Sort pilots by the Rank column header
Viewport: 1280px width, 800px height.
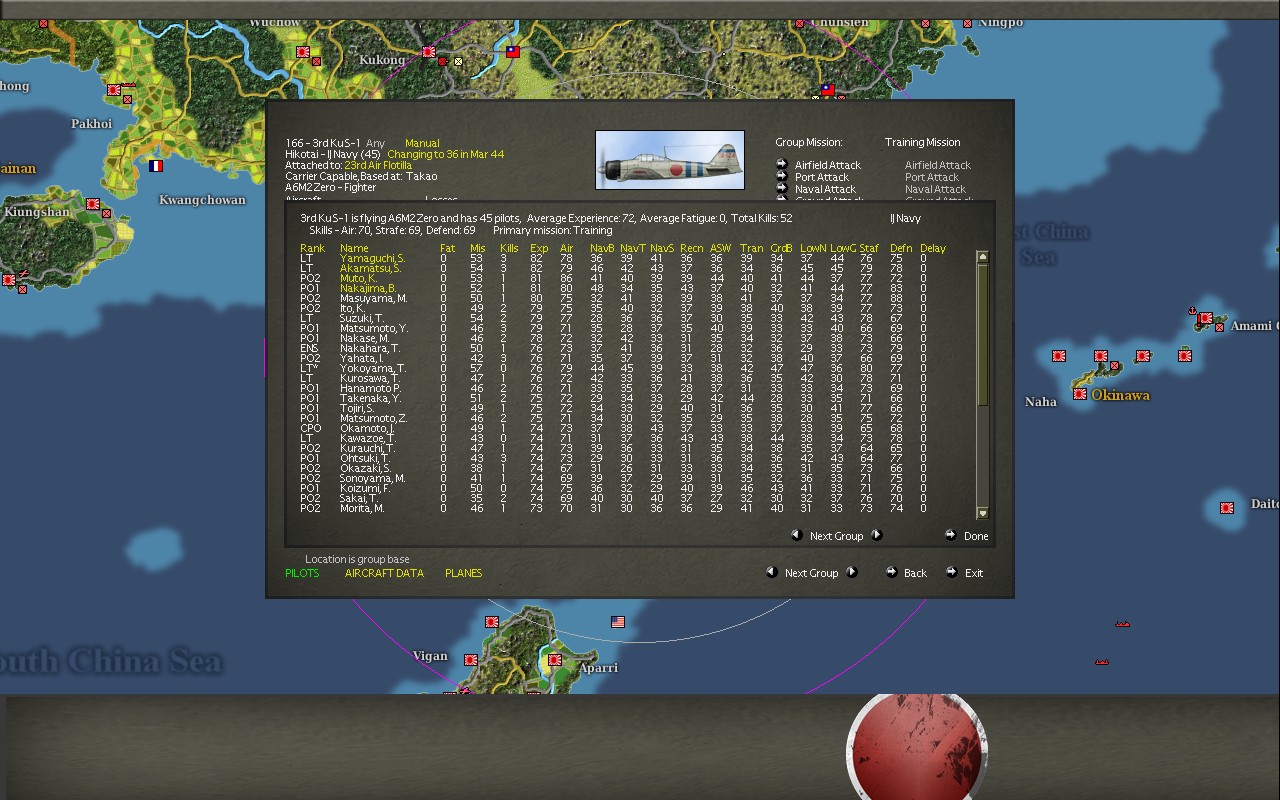(x=312, y=248)
